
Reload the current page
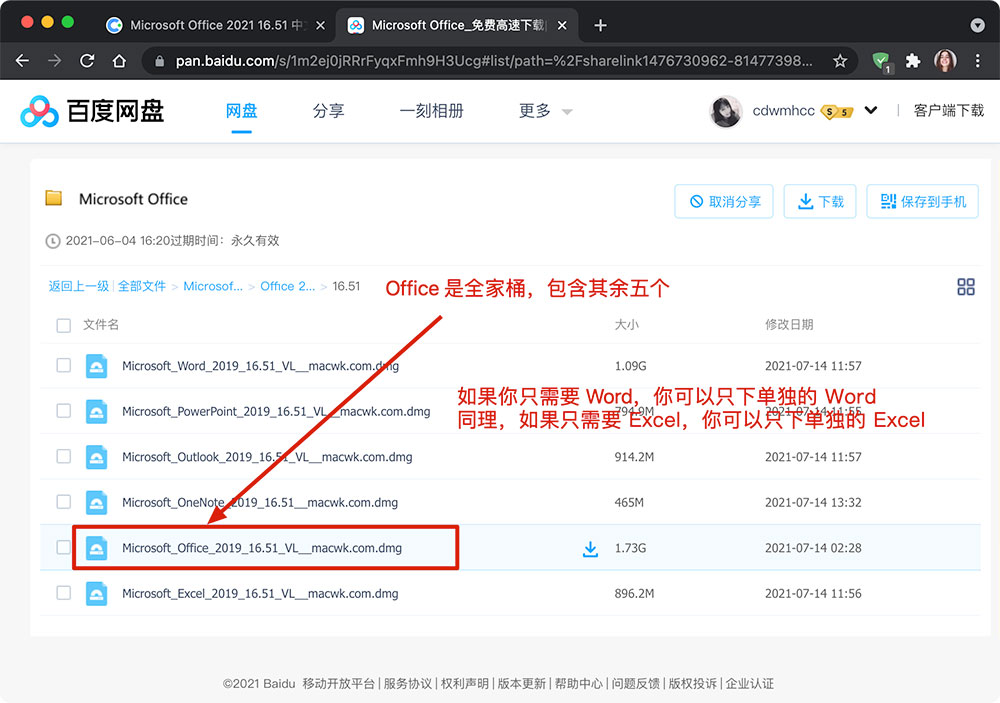(87, 61)
